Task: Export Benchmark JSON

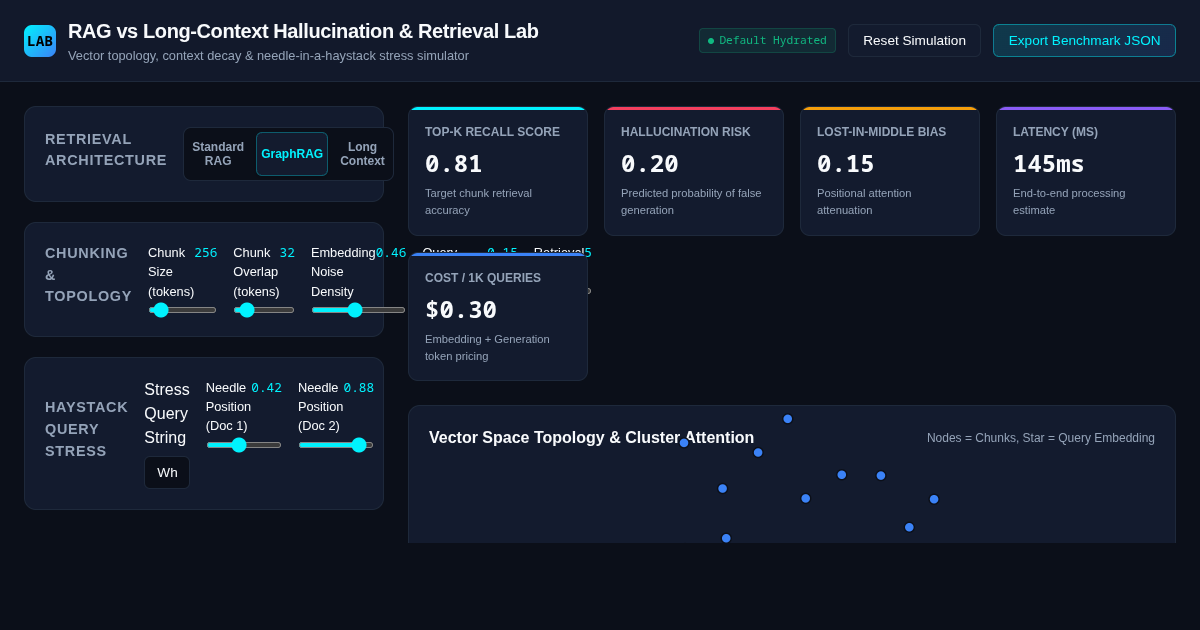Action: [x=1084, y=41]
